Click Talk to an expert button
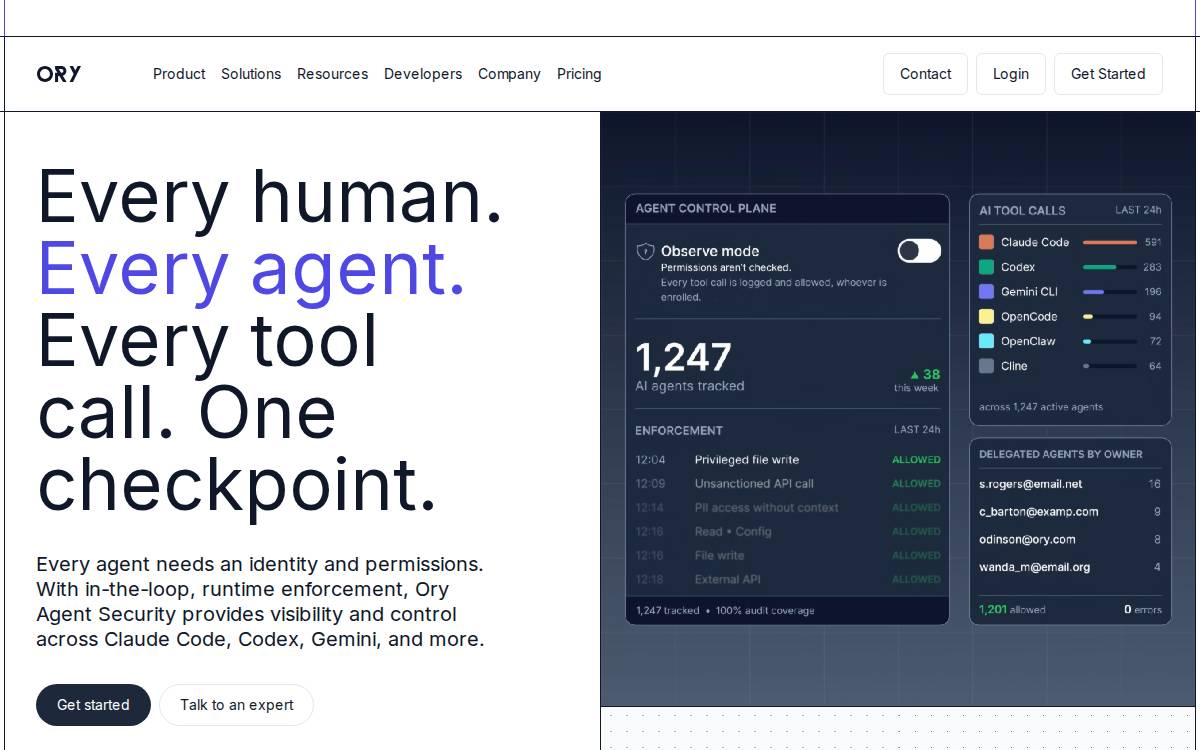This screenshot has width=1200, height=750. tap(237, 705)
